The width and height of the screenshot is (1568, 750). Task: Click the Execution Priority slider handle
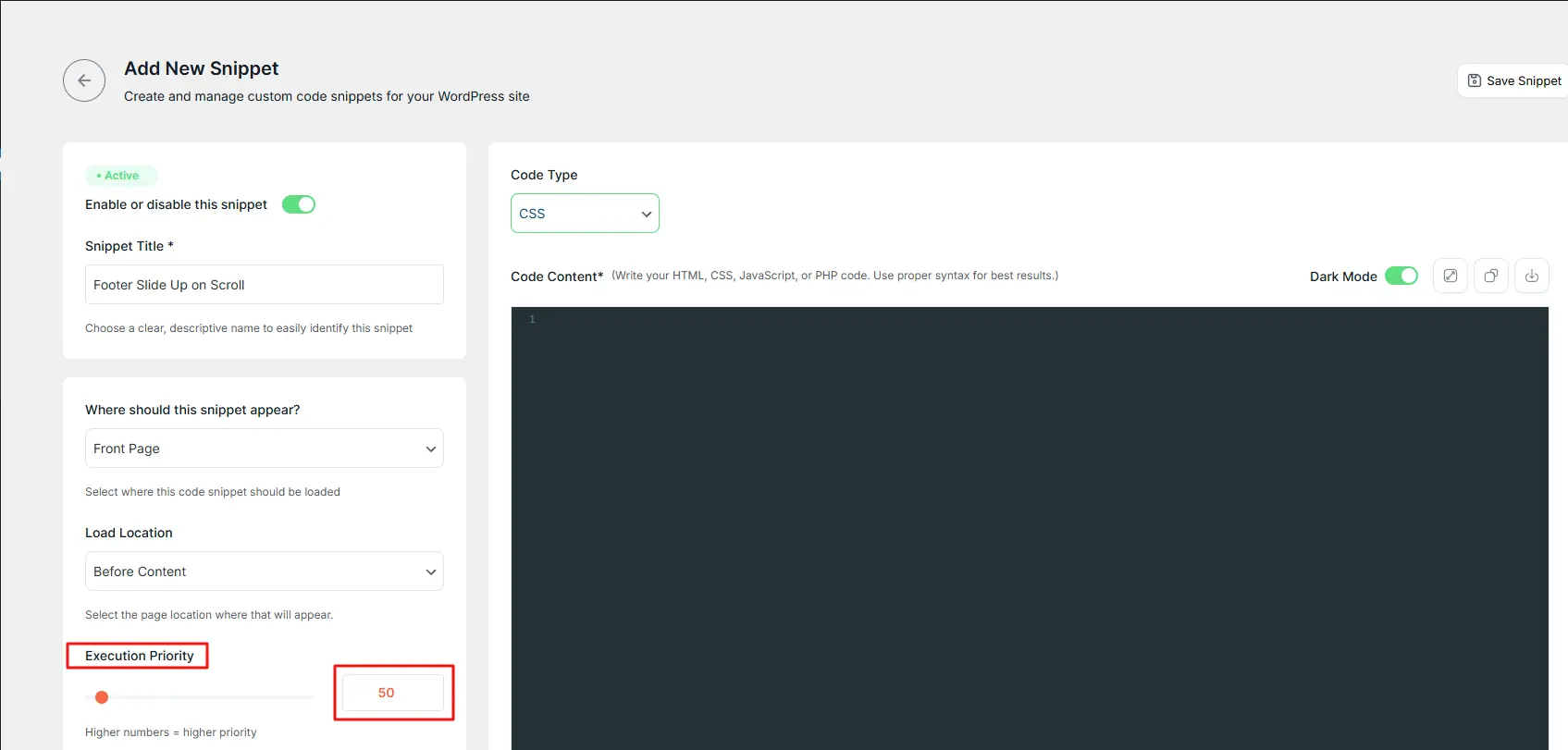pos(102,697)
